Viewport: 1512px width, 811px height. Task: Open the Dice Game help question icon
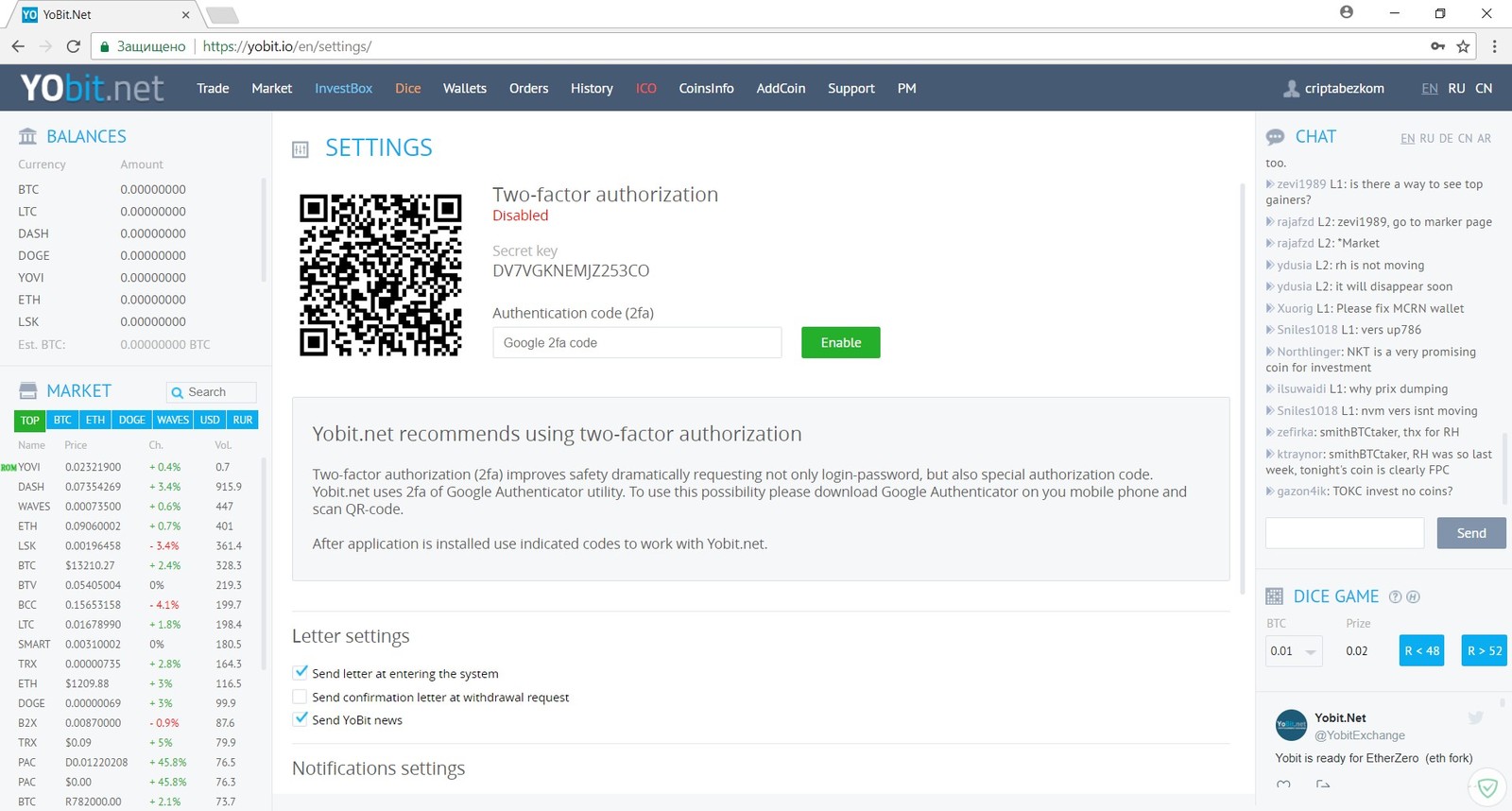(1395, 596)
